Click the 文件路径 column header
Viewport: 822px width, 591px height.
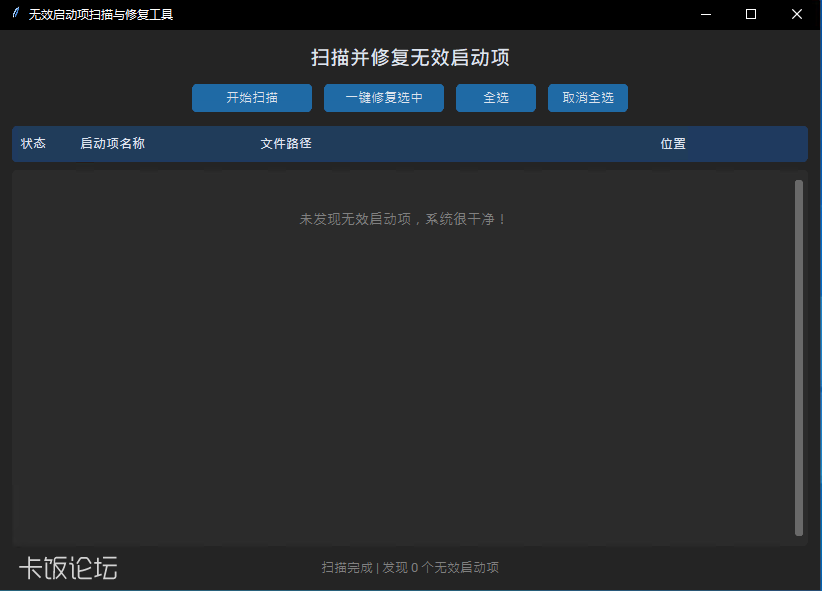pos(286,144)
